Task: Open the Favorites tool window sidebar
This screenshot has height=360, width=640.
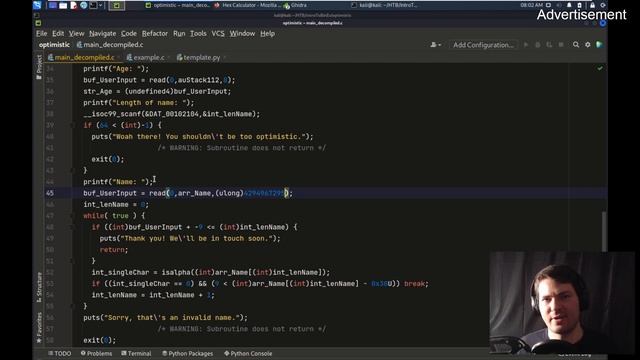Action: click(x=39, y=328)
